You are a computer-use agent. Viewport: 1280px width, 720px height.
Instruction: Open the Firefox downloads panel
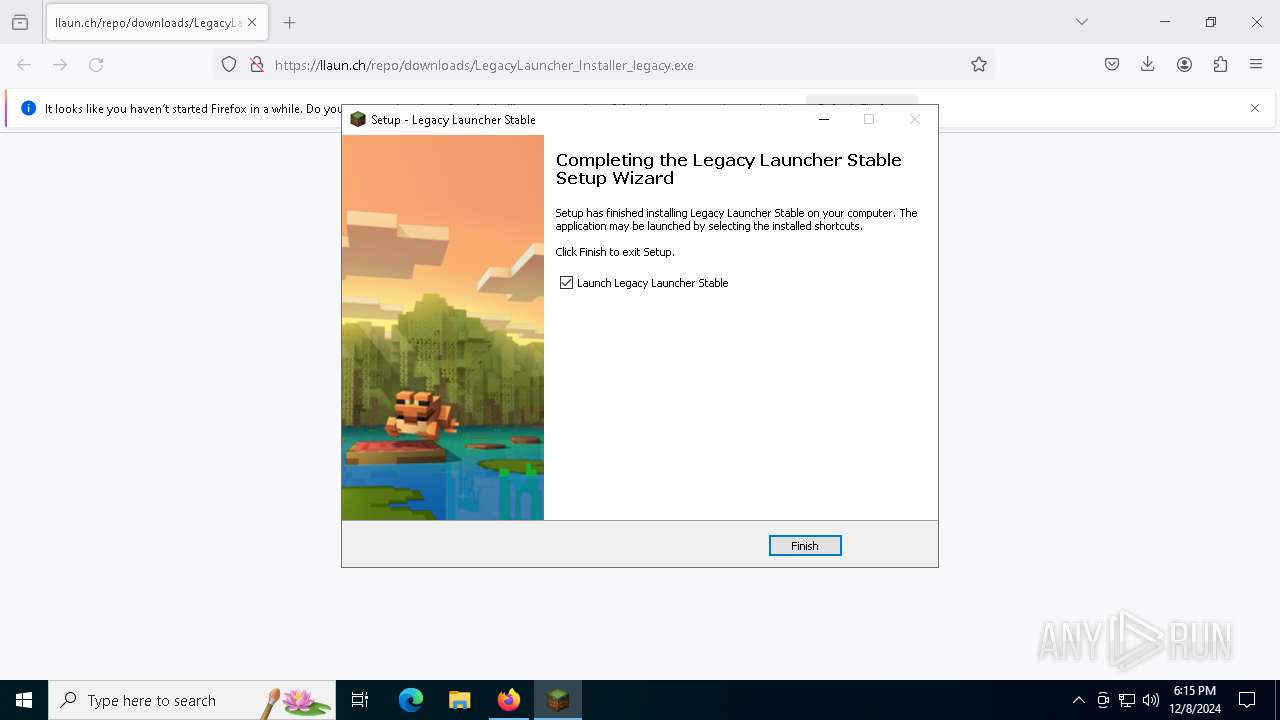coord(1148,65)
